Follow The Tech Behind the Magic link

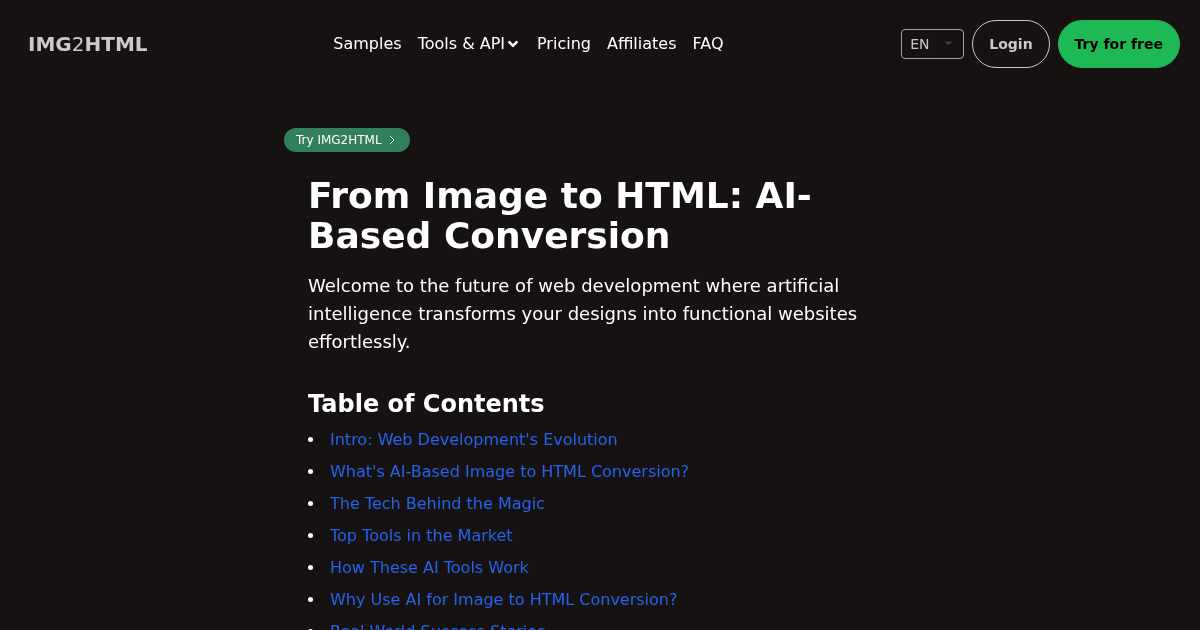[437, 504]
